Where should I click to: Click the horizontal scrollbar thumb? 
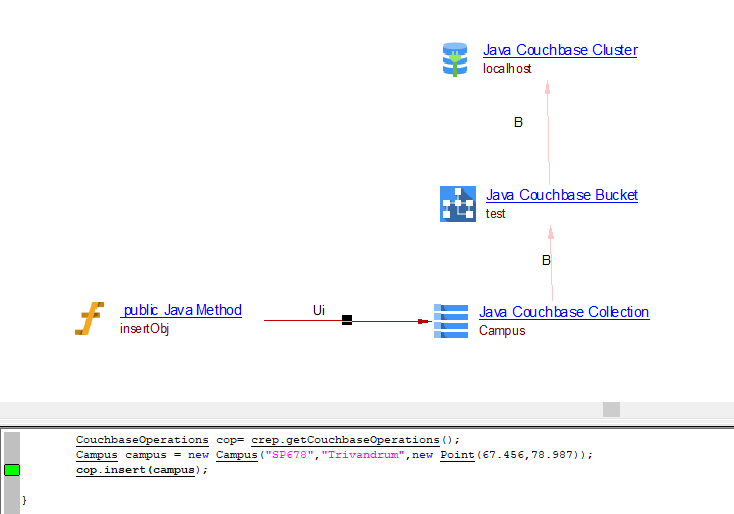(x=611, y=409)
